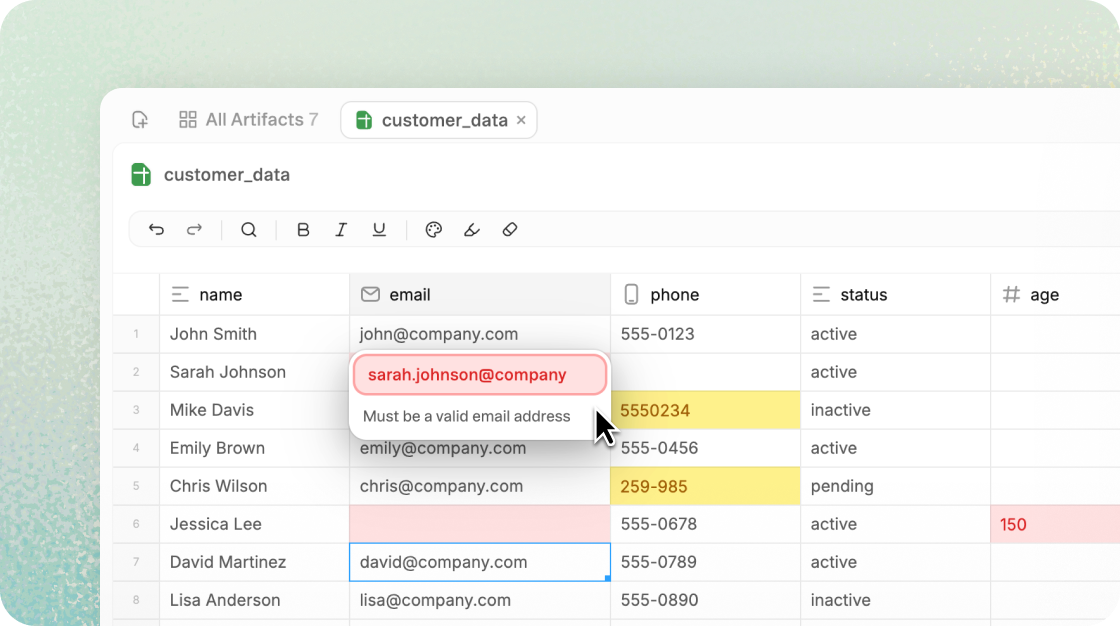Click selected cell david@company.com
The width and height of the screenshot is (1120, 626).
pos(480,562)
